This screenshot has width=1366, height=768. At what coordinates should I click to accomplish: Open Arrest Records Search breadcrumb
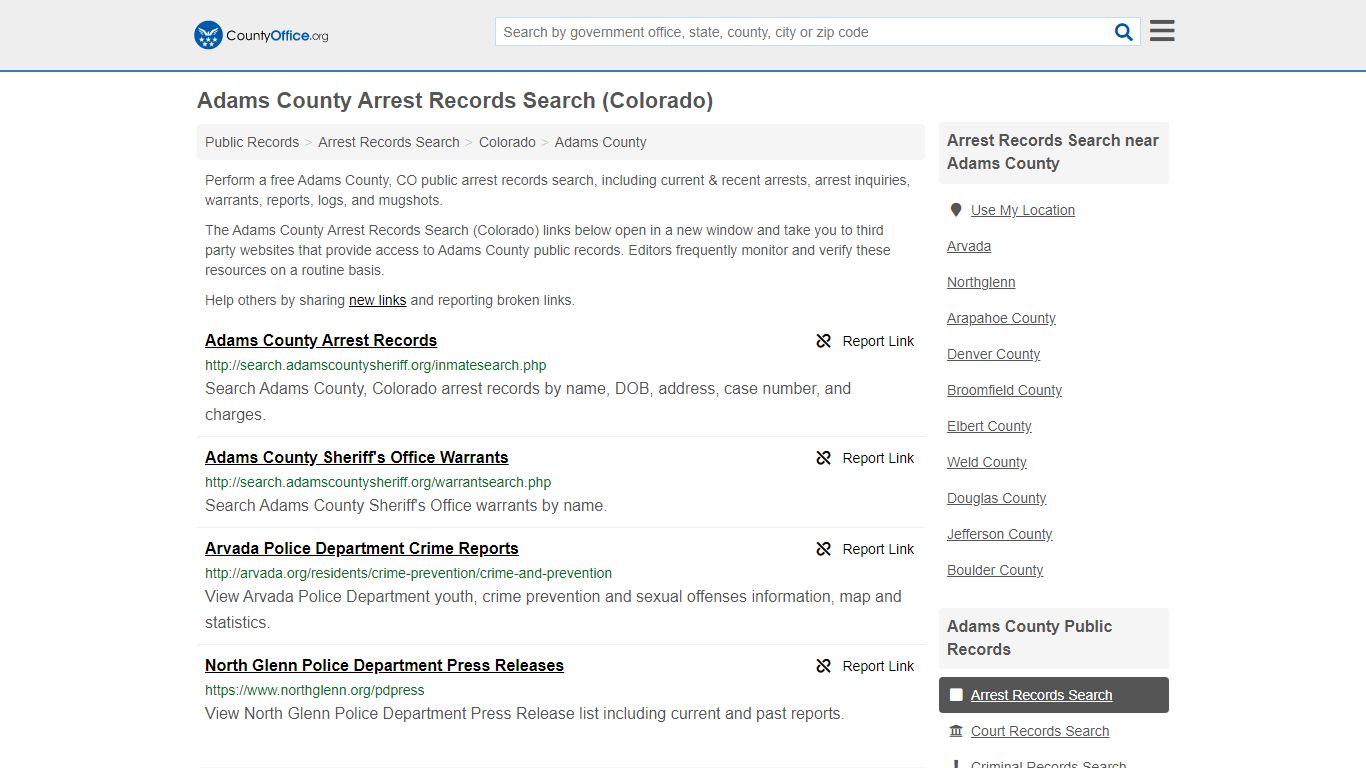[x=389, y=142]
